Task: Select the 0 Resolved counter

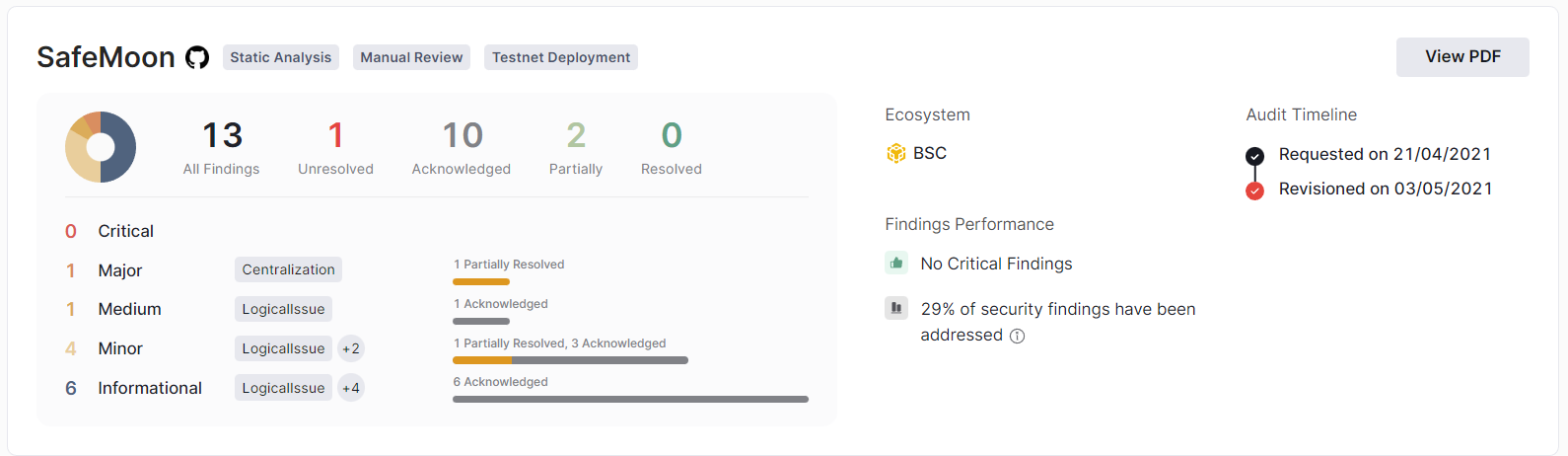Action: (x=672, y=147)
